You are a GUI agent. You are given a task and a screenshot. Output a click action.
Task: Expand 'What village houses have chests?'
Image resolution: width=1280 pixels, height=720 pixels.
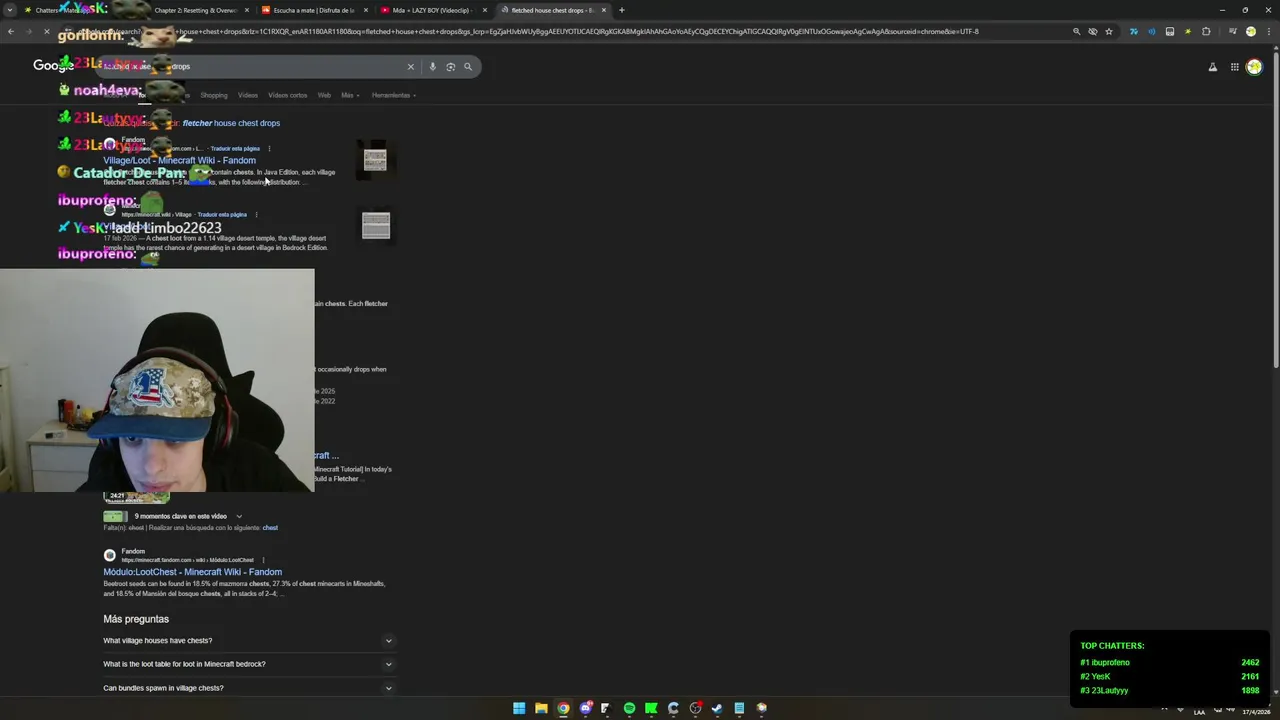pyautogui.click(x=249, y=641)
